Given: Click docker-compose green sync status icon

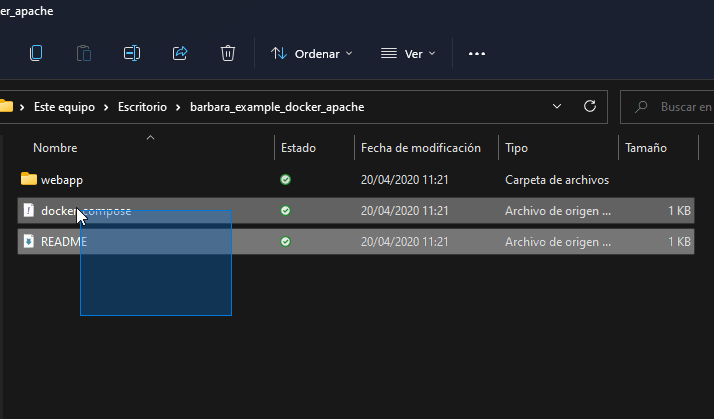Looking at the screenshot, I should (286, 210).
